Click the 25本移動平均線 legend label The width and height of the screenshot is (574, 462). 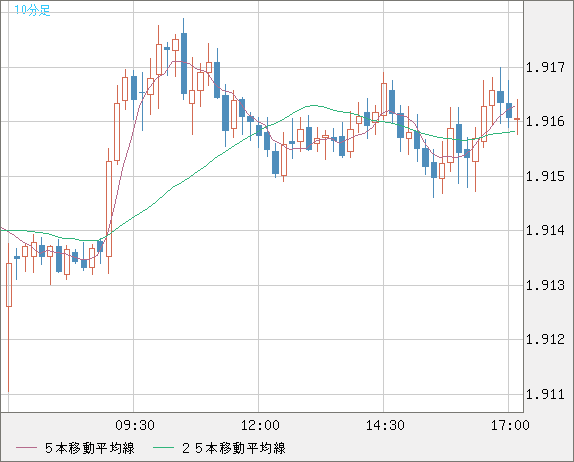[x=234, y=448]
